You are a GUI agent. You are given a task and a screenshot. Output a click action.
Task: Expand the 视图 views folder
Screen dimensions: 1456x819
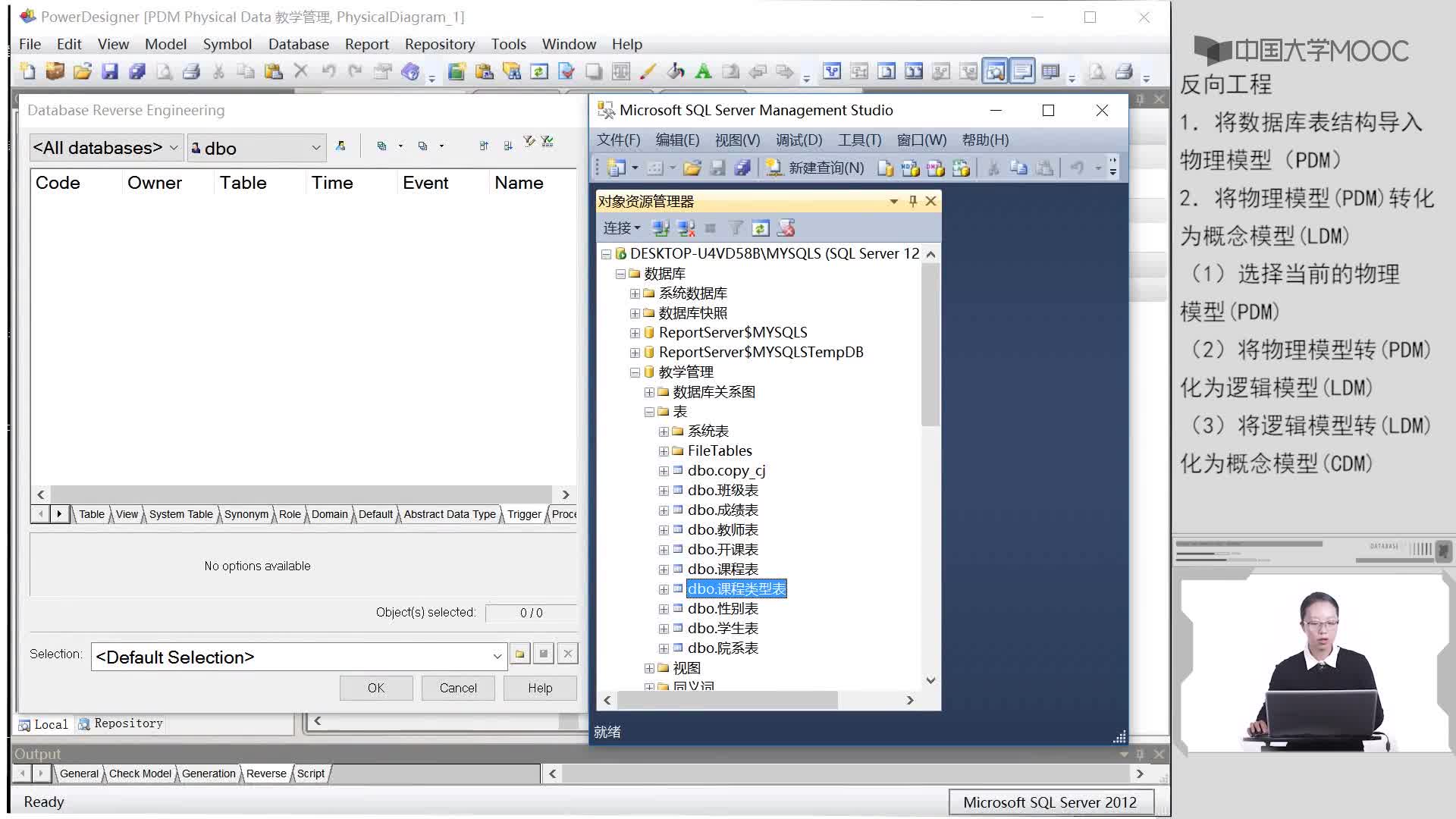click(649, 668)
